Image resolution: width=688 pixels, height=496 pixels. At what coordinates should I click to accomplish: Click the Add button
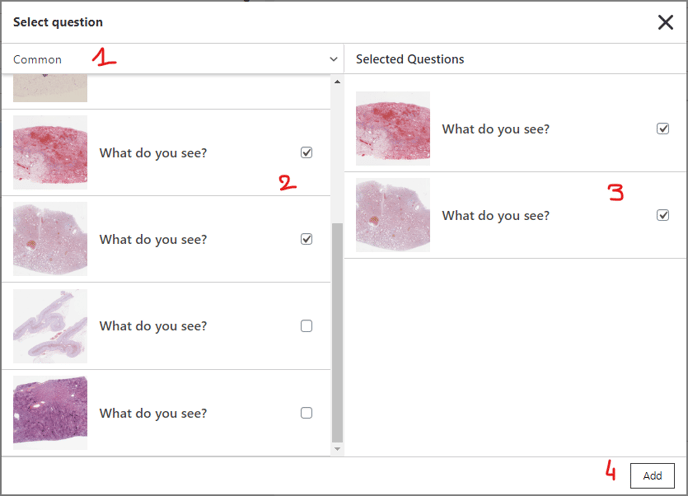[652, 475]
